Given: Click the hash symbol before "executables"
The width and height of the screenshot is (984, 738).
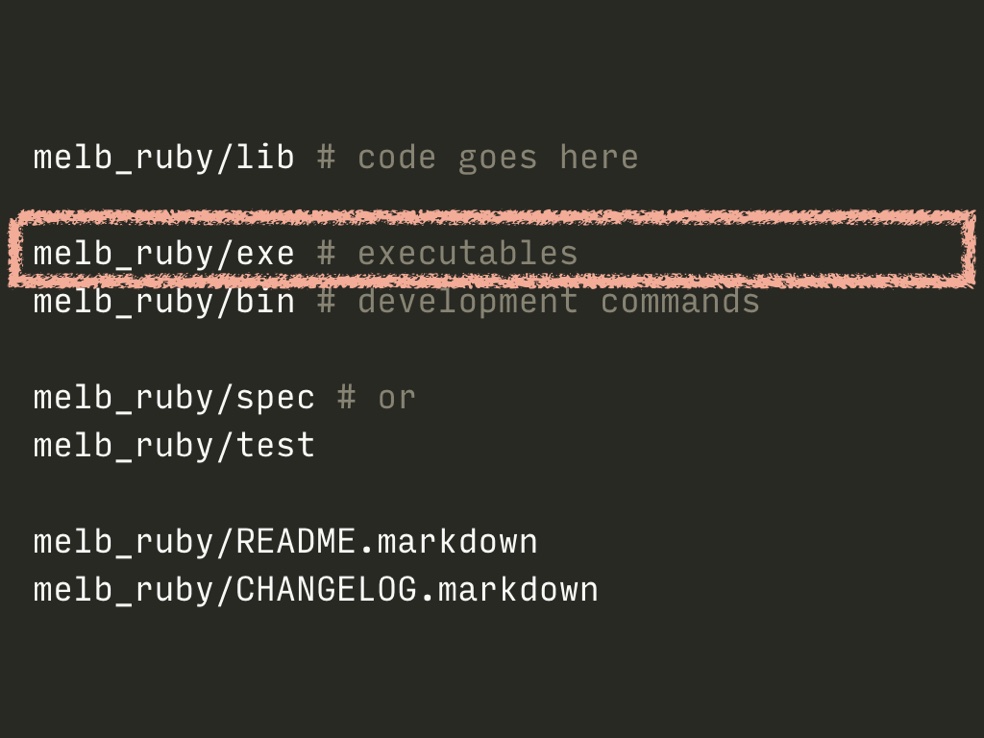Looking at the screenshot, I should (x=326, y=254).
